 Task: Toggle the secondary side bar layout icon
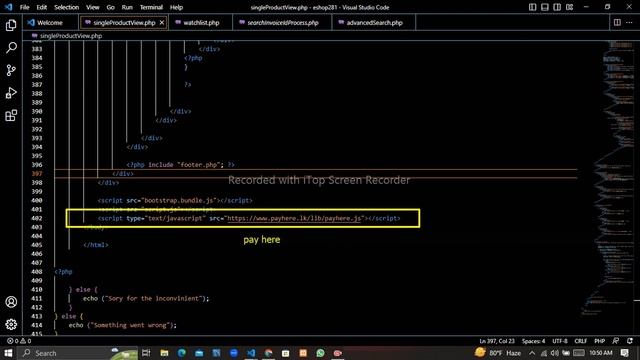tap(557, 7)
